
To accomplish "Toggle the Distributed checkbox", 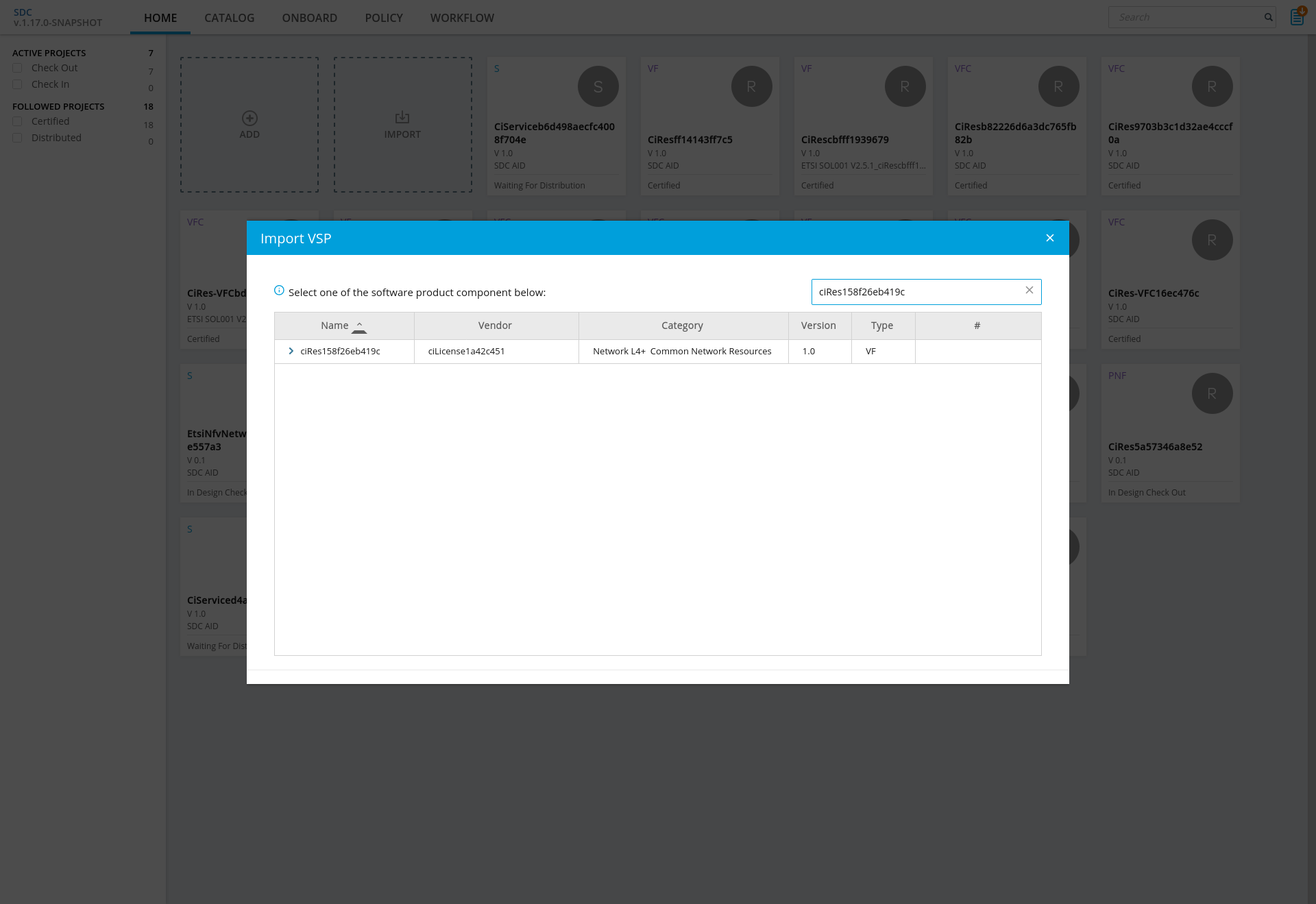I will [x=17, y=138].
